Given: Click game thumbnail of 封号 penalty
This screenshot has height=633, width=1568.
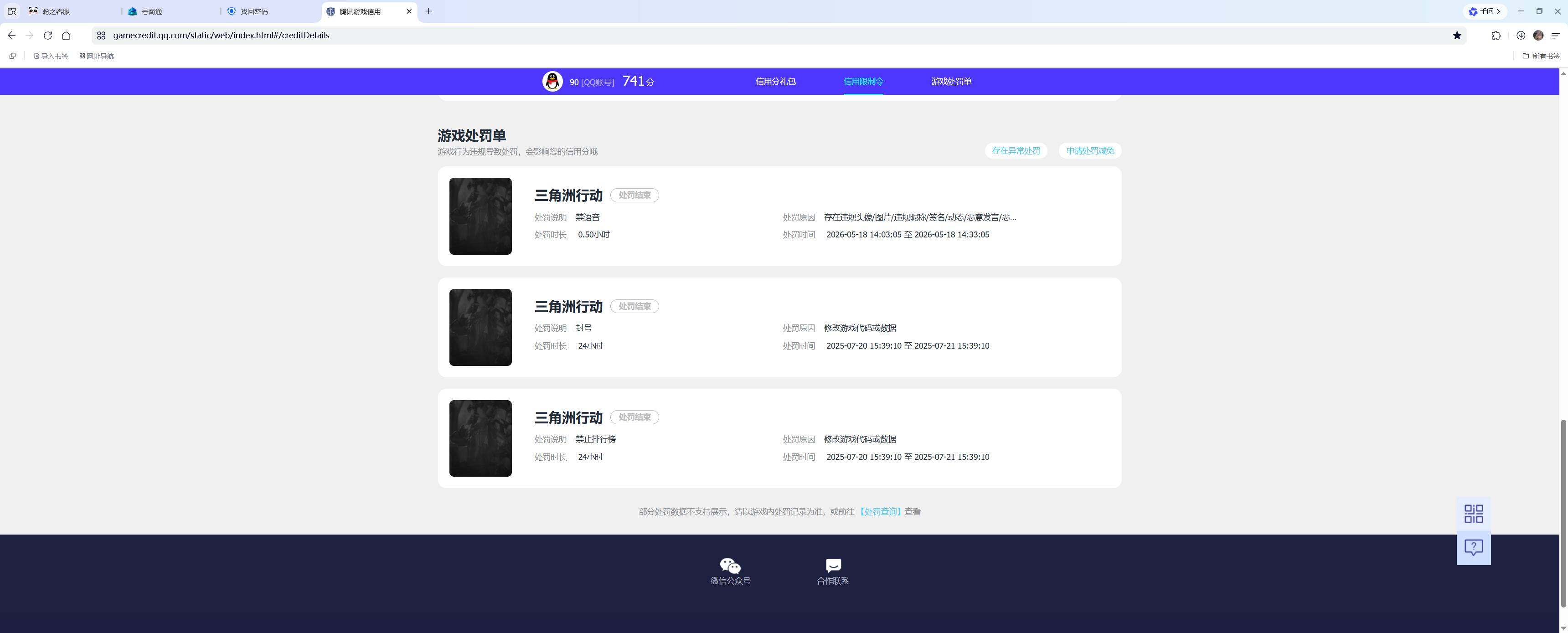Looking at the screenshot, I should 480,328.
